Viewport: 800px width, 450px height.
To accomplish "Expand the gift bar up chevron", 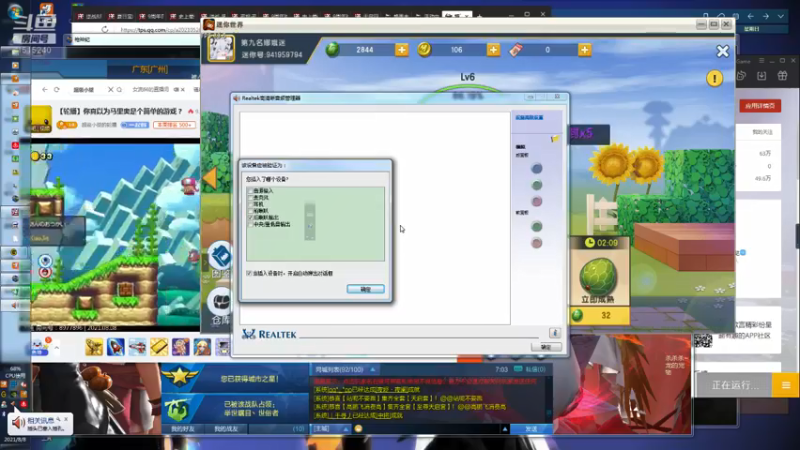I will [57, 348].
